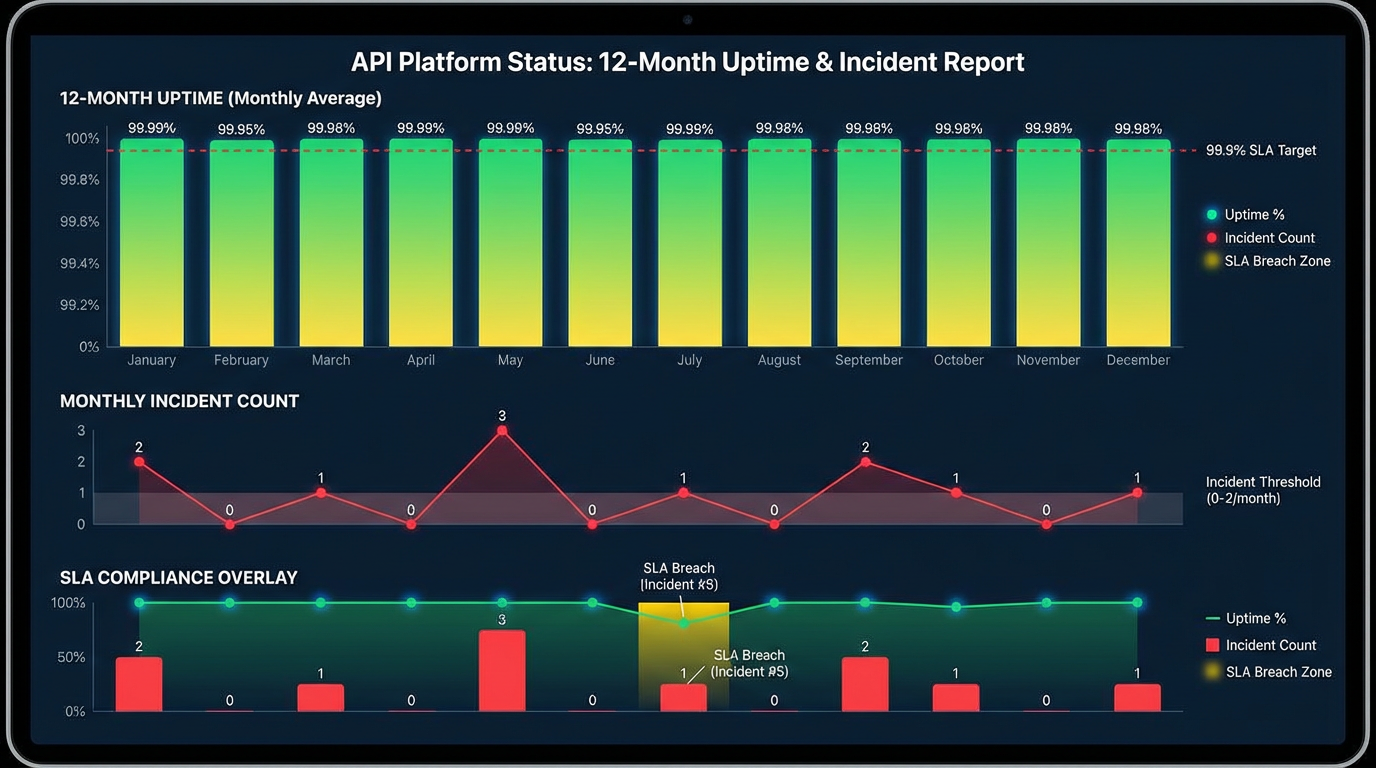Click the green line Uptime % legend marker
Image resolution: width=1376 pixels, height=768 pixels.
click(1213, 619)
